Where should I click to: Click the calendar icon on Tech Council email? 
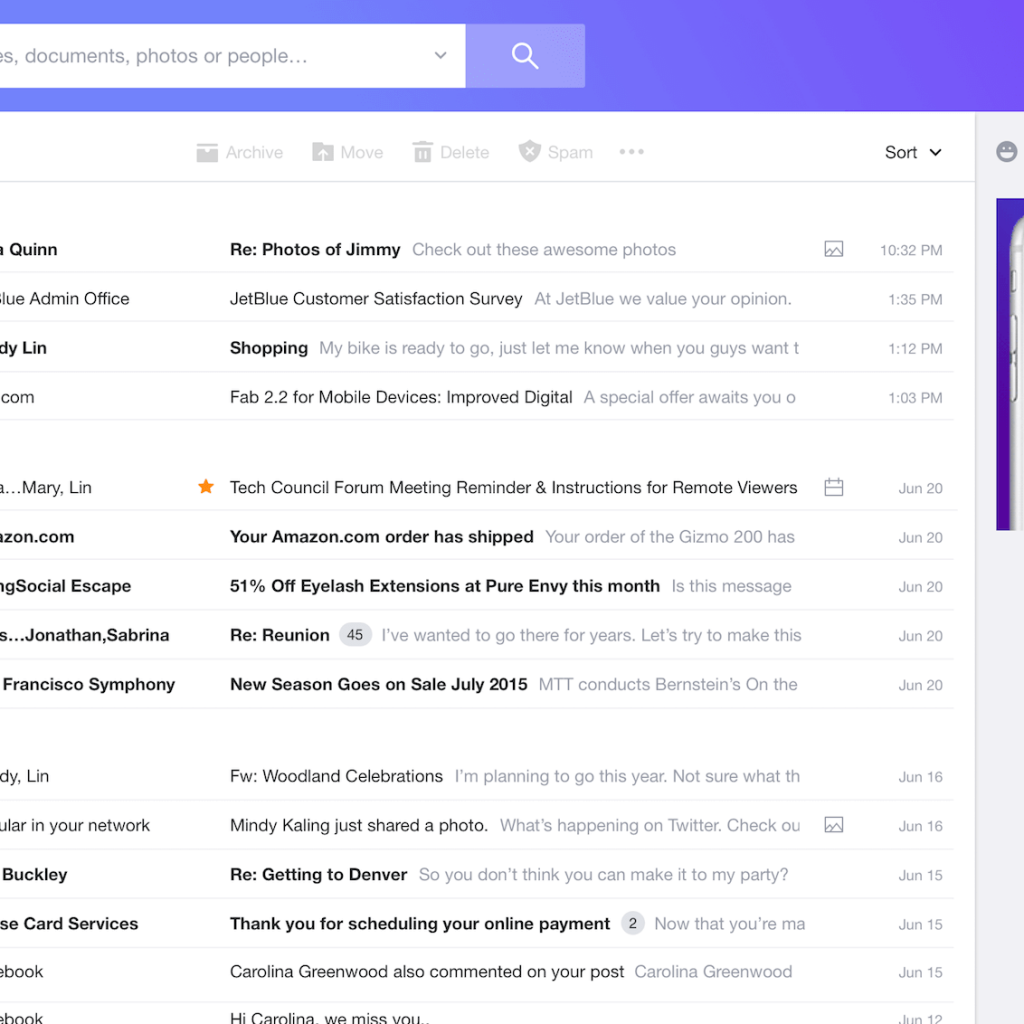tap(834, 487)
